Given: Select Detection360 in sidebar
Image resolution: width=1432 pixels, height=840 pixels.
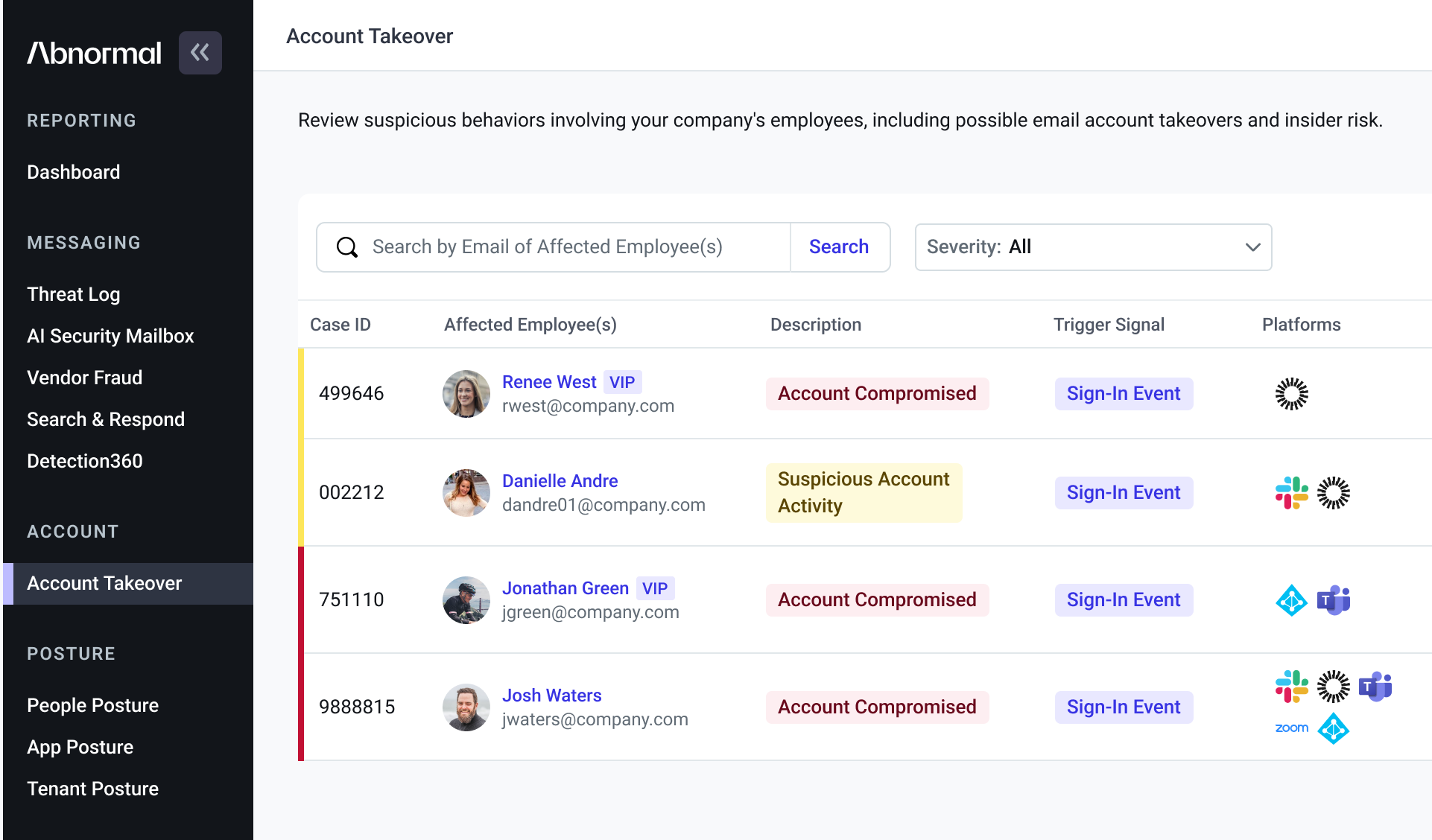Looking at the screenshot, I should 84,461.
